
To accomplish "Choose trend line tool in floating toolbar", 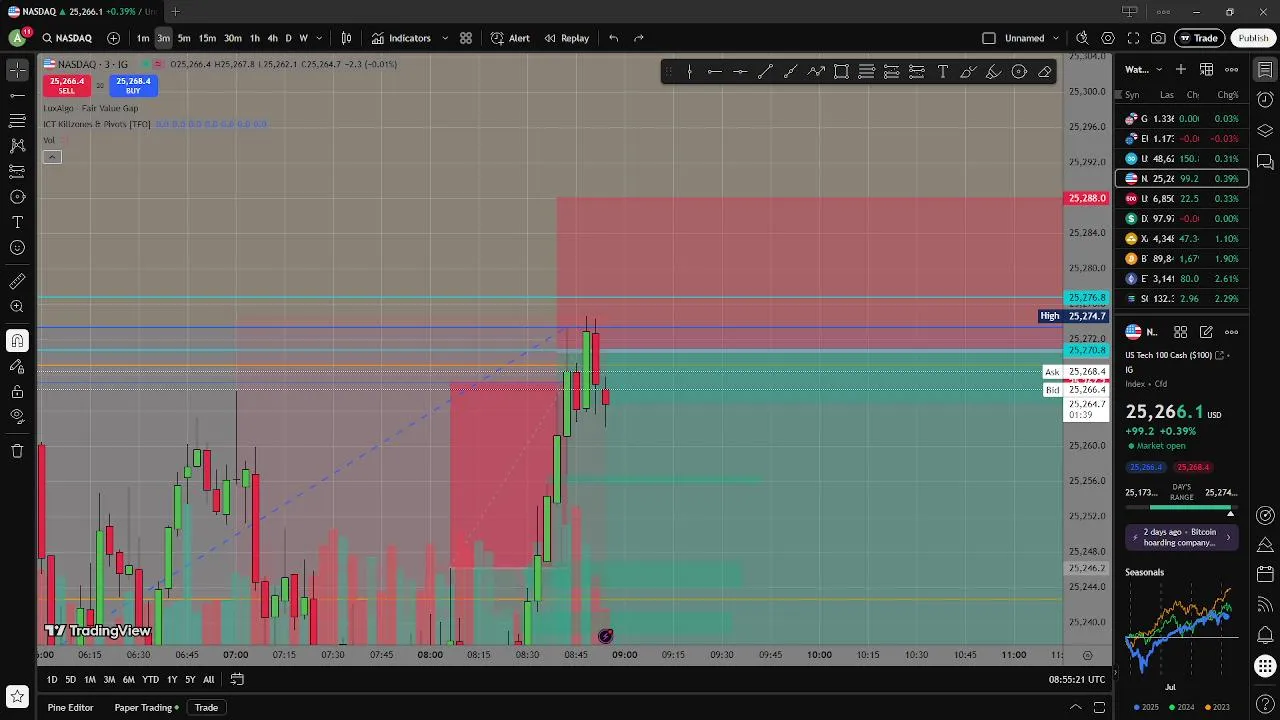I will pos(765,72).
